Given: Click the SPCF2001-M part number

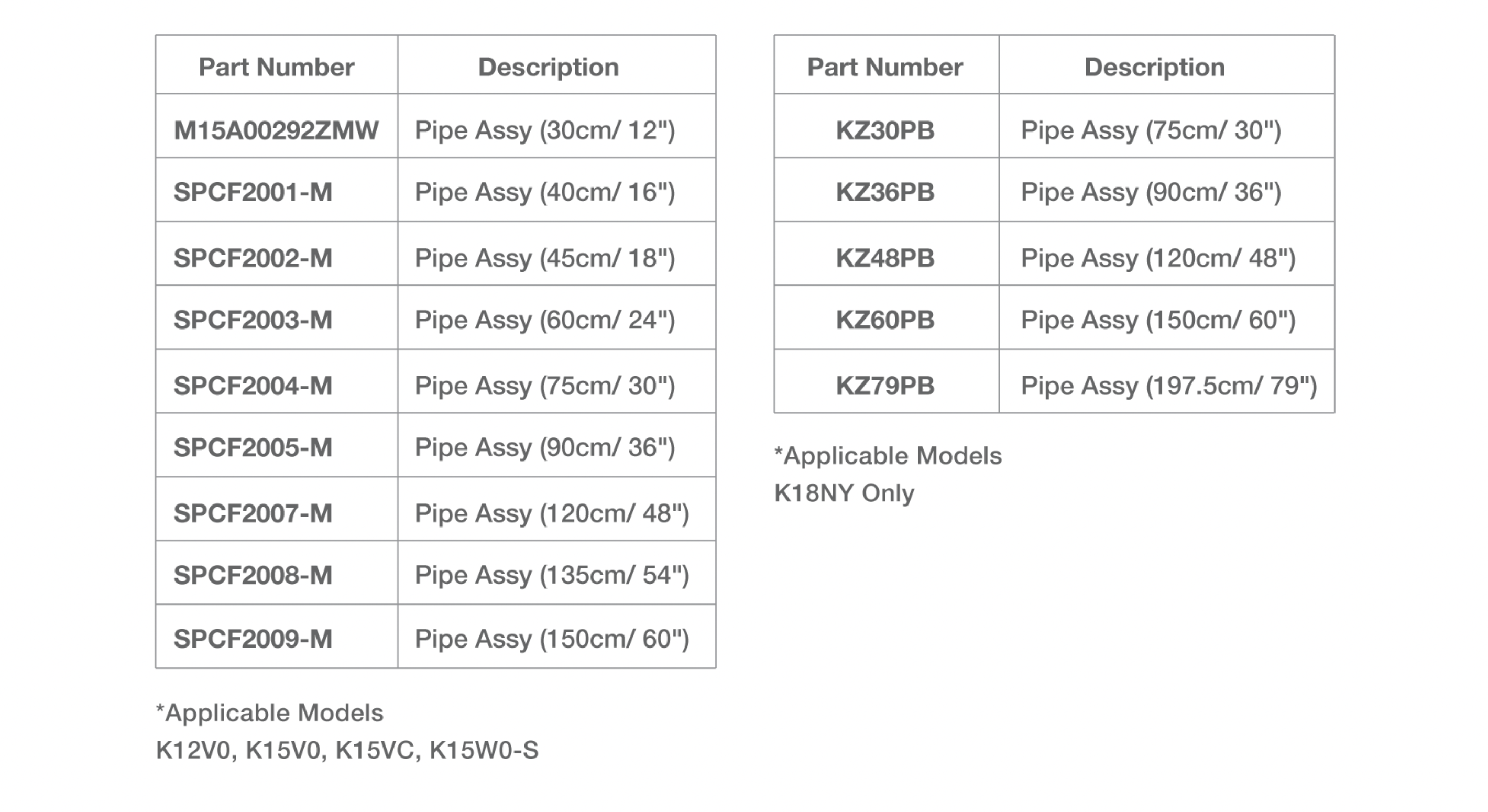Looking at the screenshot, I should [x=253, y=192].
